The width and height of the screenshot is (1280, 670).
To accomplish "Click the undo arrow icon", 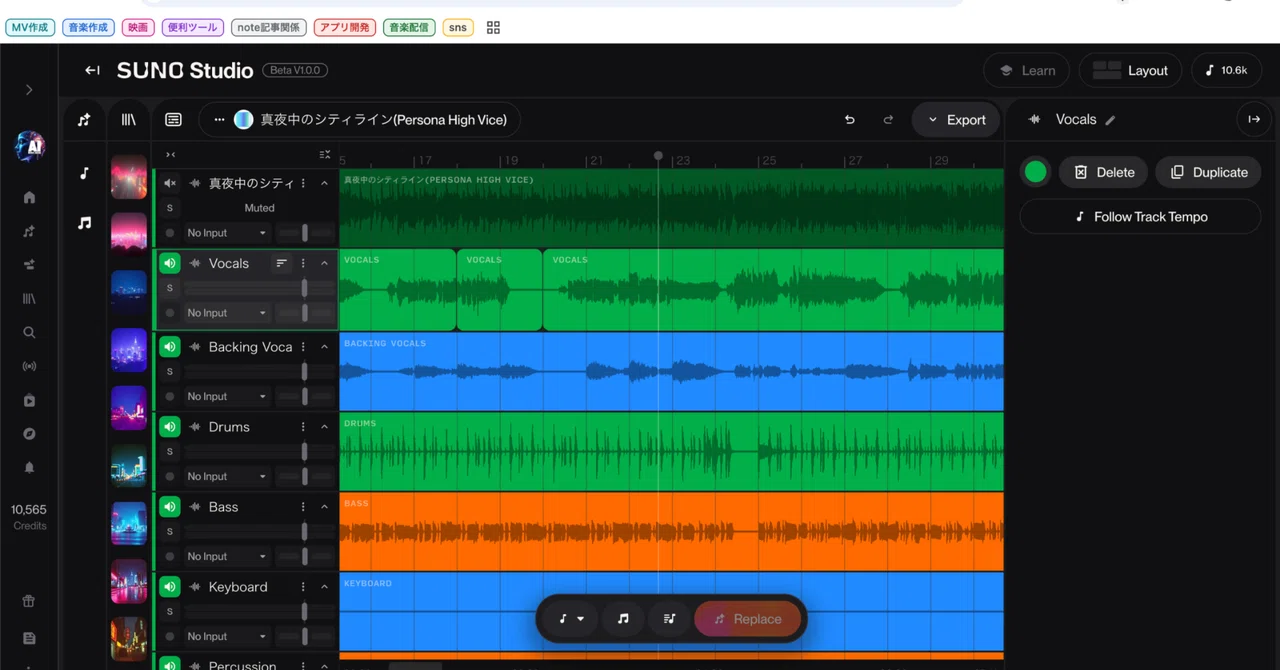I will 850,120.
